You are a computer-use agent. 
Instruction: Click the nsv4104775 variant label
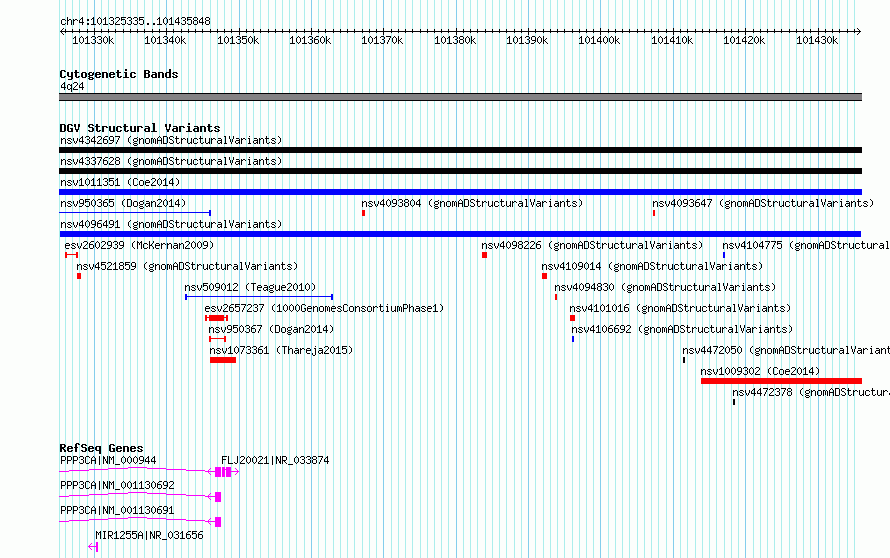806,245
